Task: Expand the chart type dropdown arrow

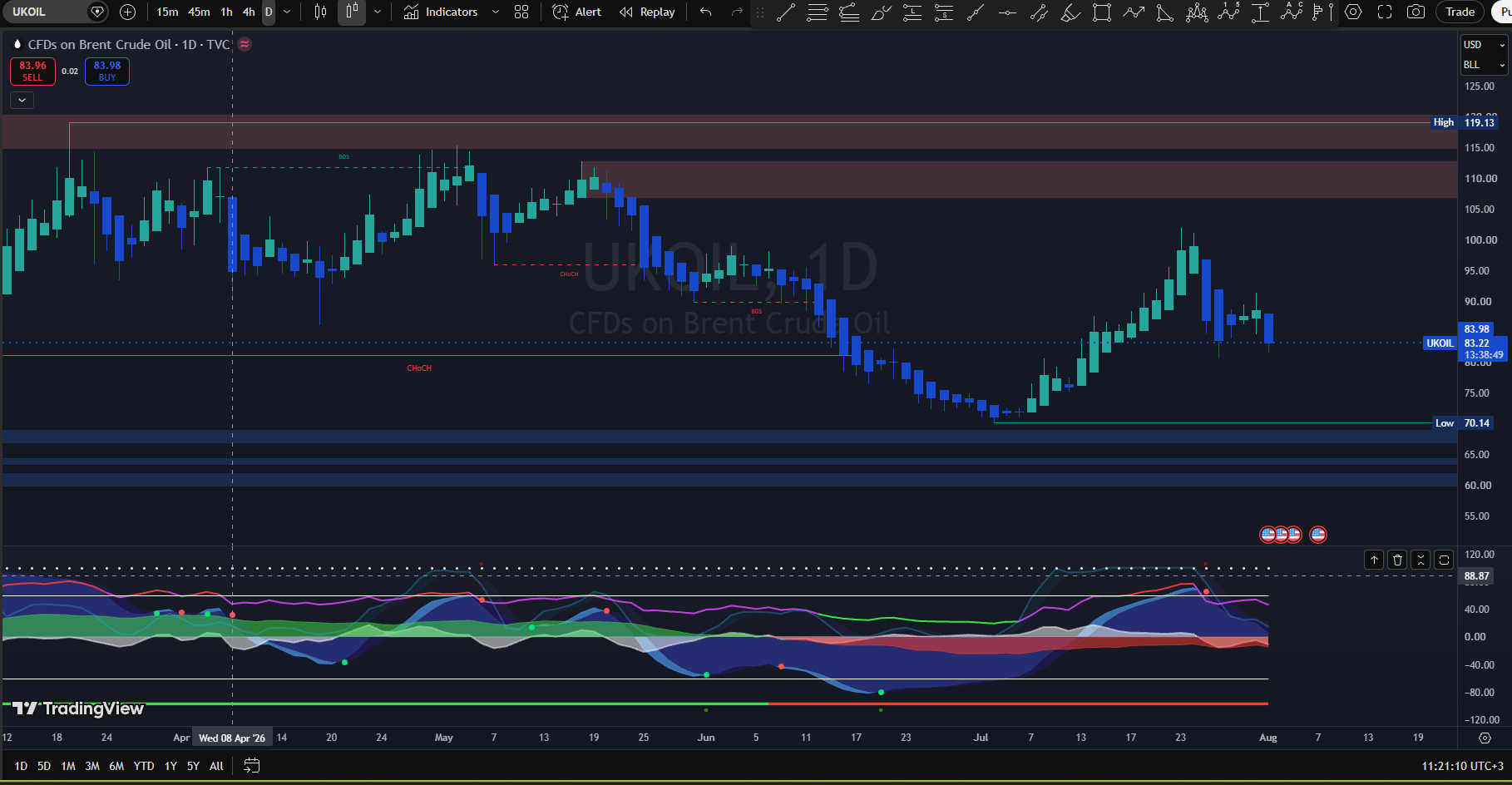Action: (378, 12)
